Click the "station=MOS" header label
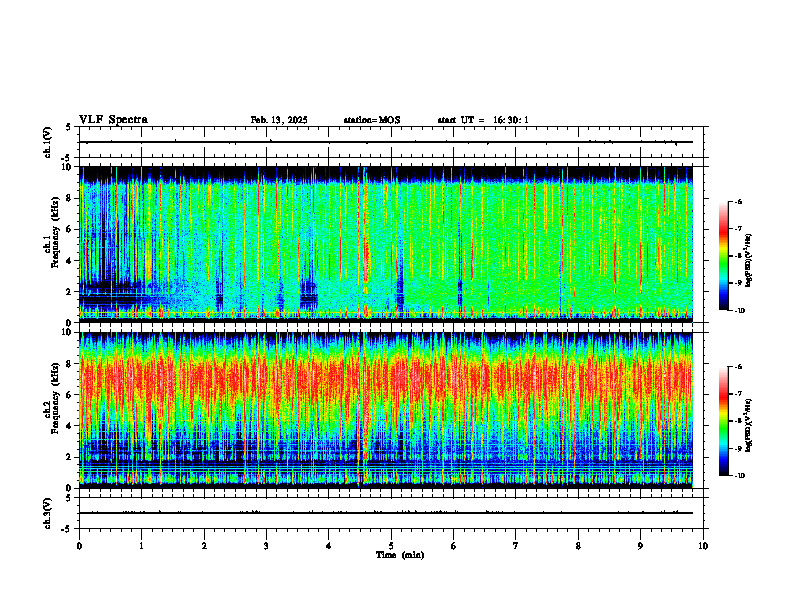 click(372, 120)
